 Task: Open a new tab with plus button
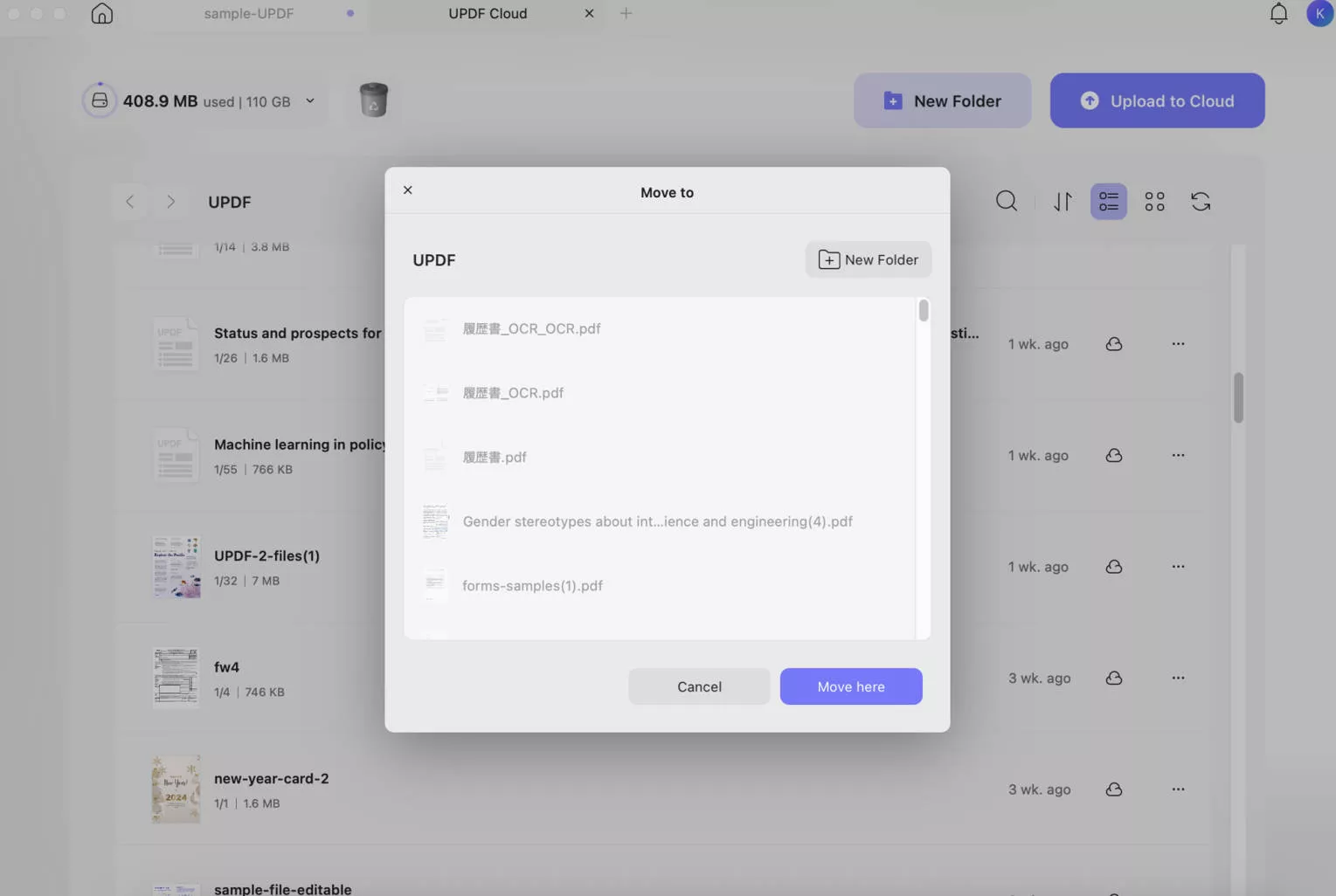tap(626, 13)
